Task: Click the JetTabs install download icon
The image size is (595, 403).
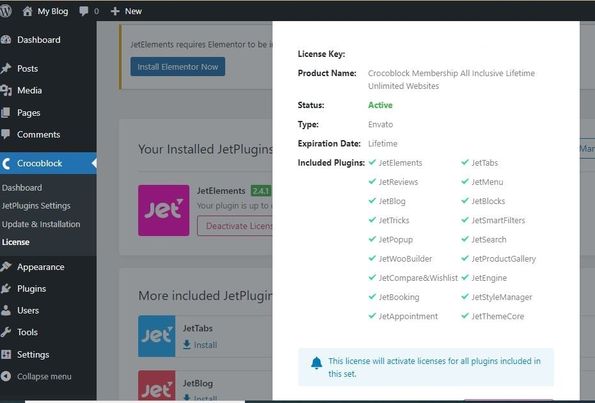Action: [x=187, y=345]
